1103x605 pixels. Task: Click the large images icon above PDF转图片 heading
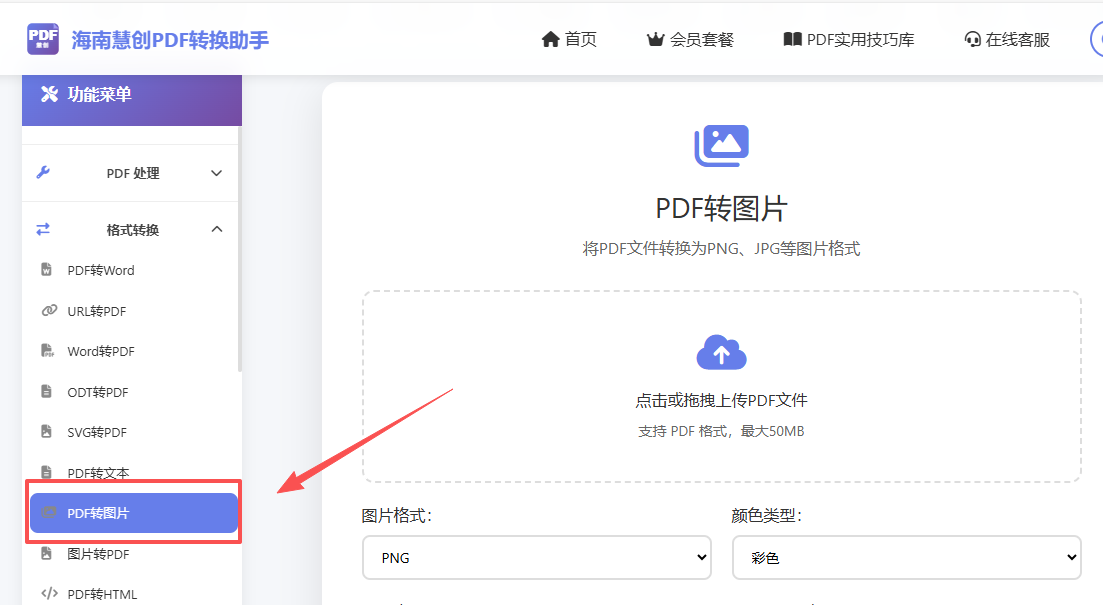[x=721, y=146]
